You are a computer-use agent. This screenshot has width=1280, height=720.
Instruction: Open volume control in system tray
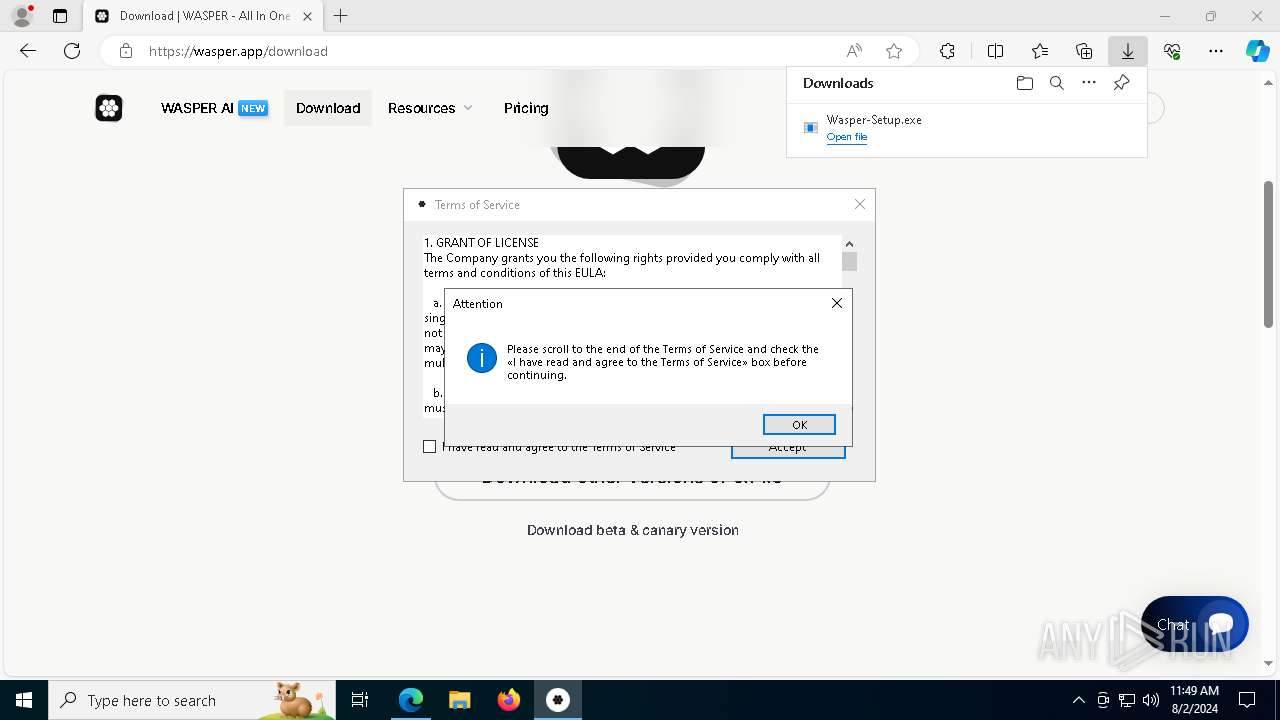click(1151, 700)
